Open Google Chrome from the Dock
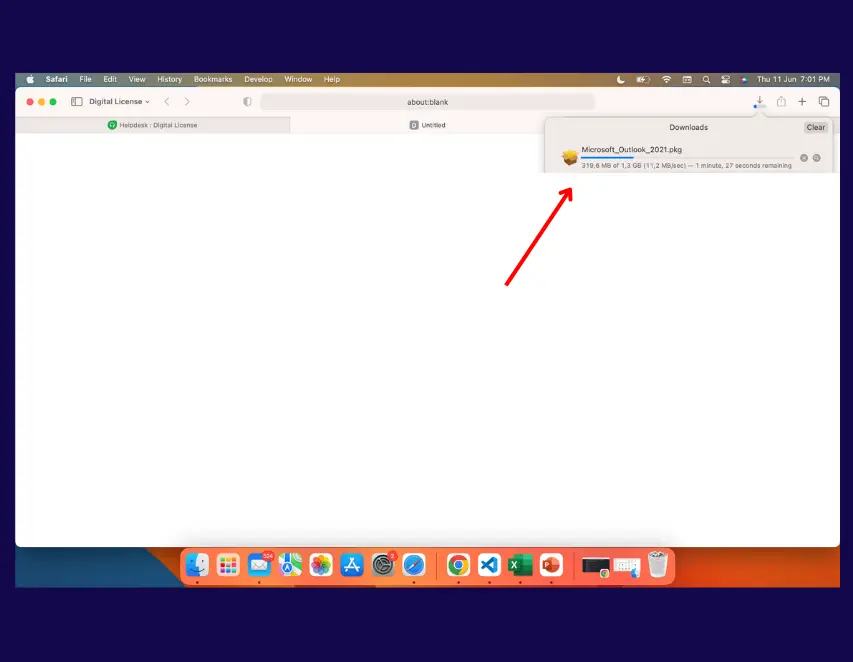 [x=459, y=566]
